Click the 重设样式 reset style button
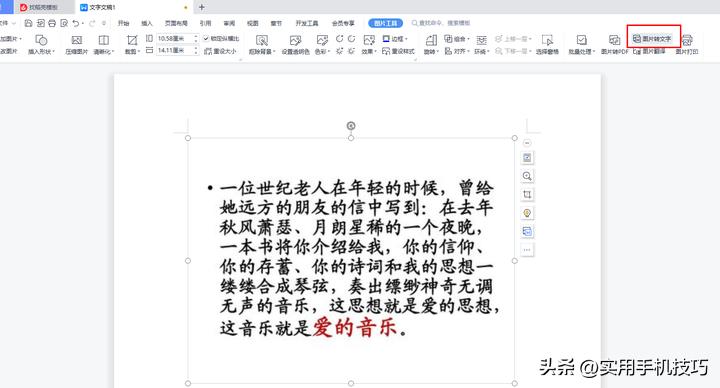 point(398,51)
